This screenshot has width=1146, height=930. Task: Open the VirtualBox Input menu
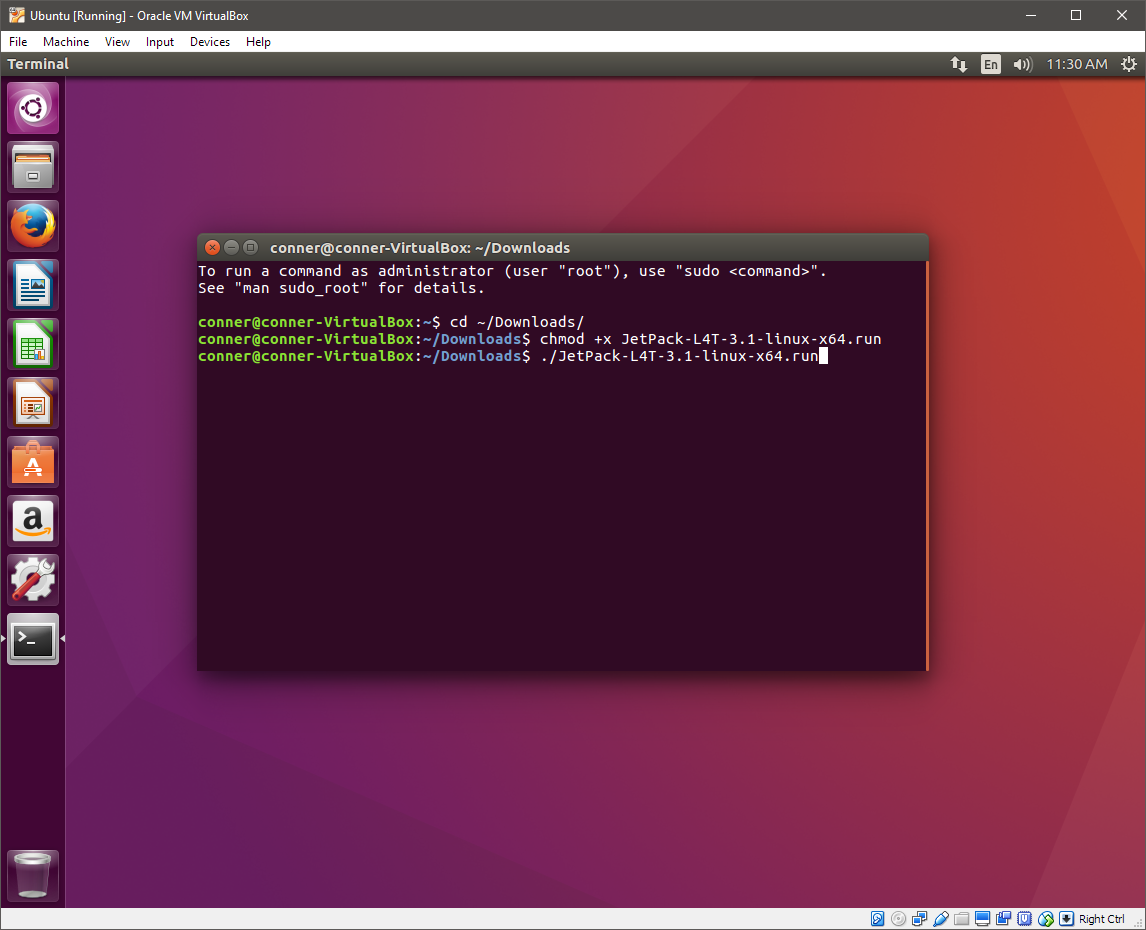tap(160, 42)
